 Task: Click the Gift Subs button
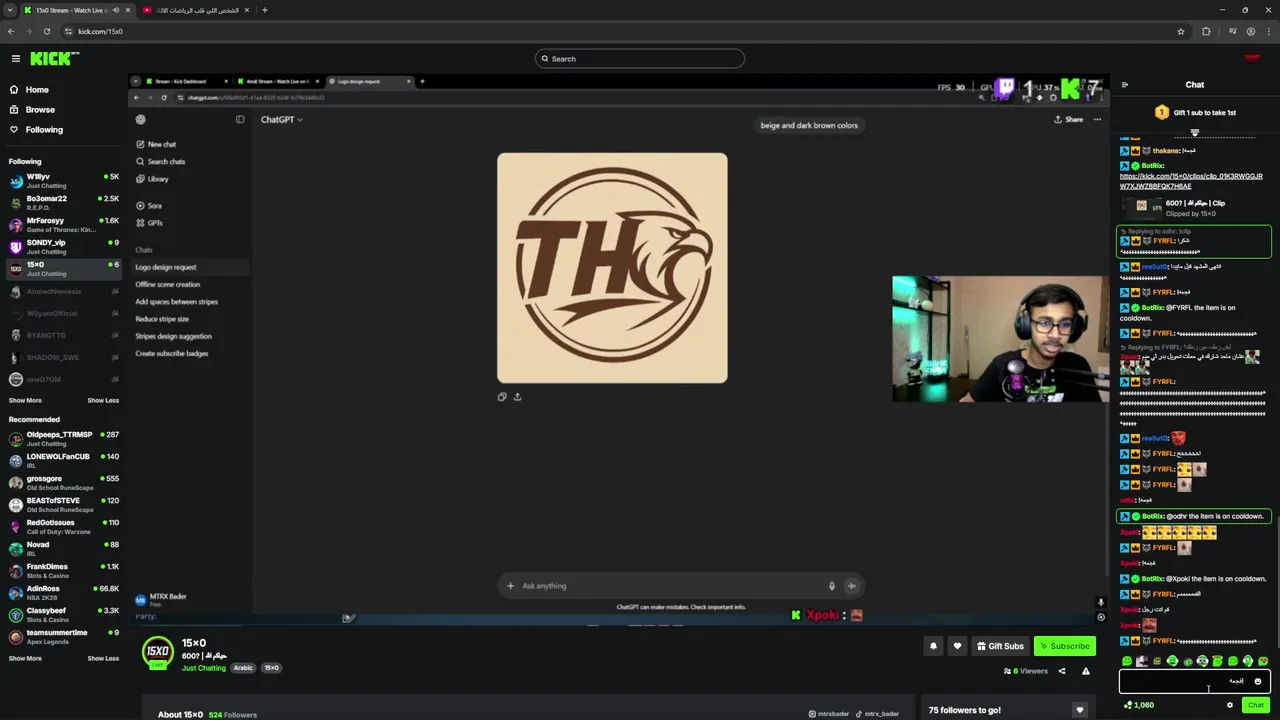(1000, 646)
